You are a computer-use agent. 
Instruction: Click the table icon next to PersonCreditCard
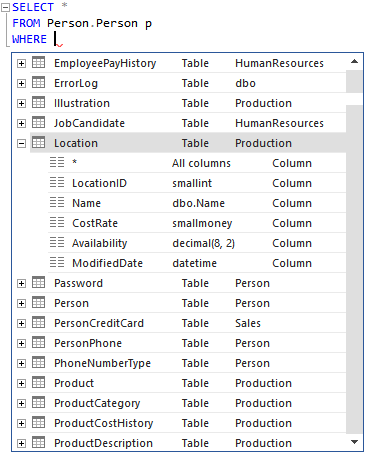click(x=38, y=323)
